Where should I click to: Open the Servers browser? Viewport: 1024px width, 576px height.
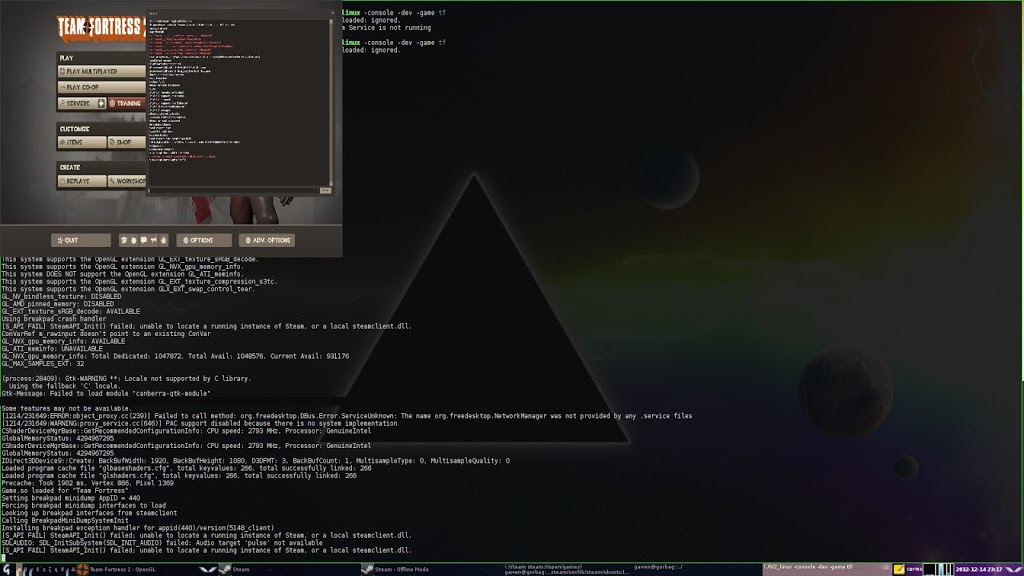point(77,103)
